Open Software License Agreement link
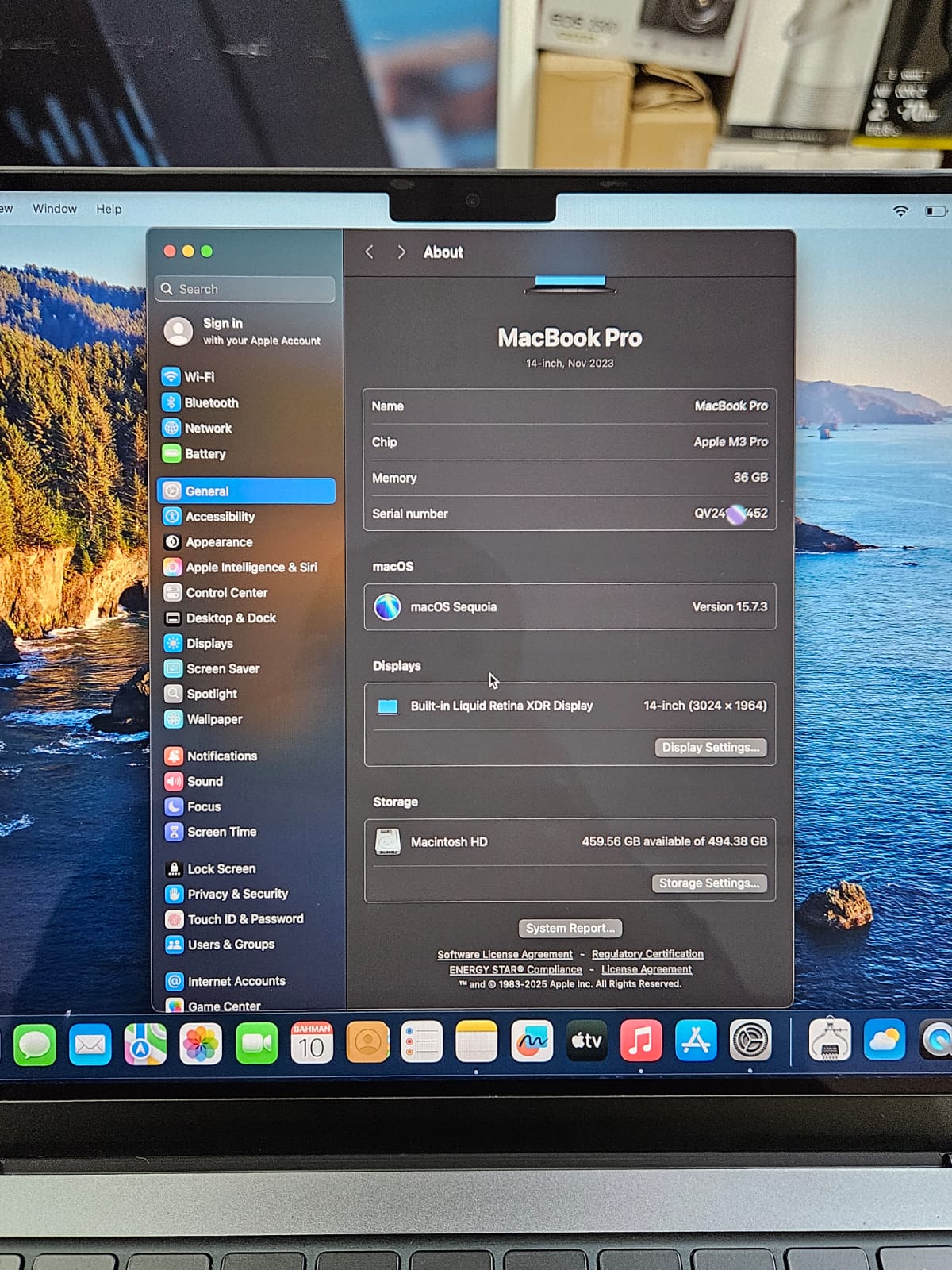This screenshot has width=952, height=1270. click(505, 955)
